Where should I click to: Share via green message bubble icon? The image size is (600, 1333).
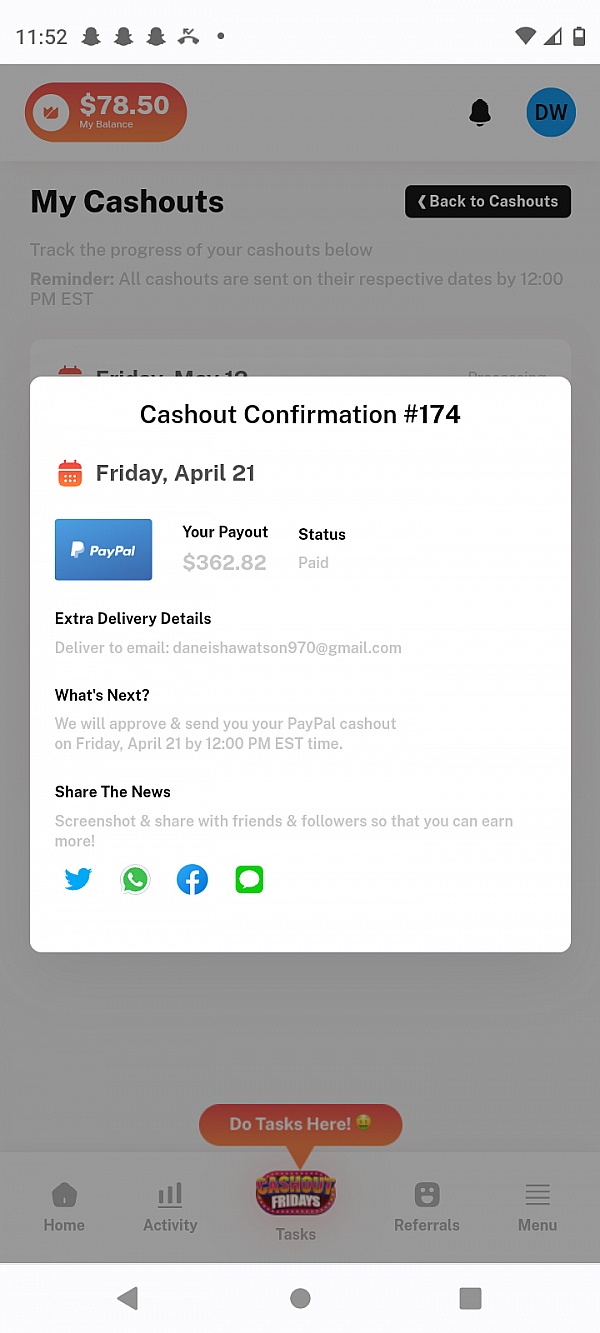click(x=249, y=880)
